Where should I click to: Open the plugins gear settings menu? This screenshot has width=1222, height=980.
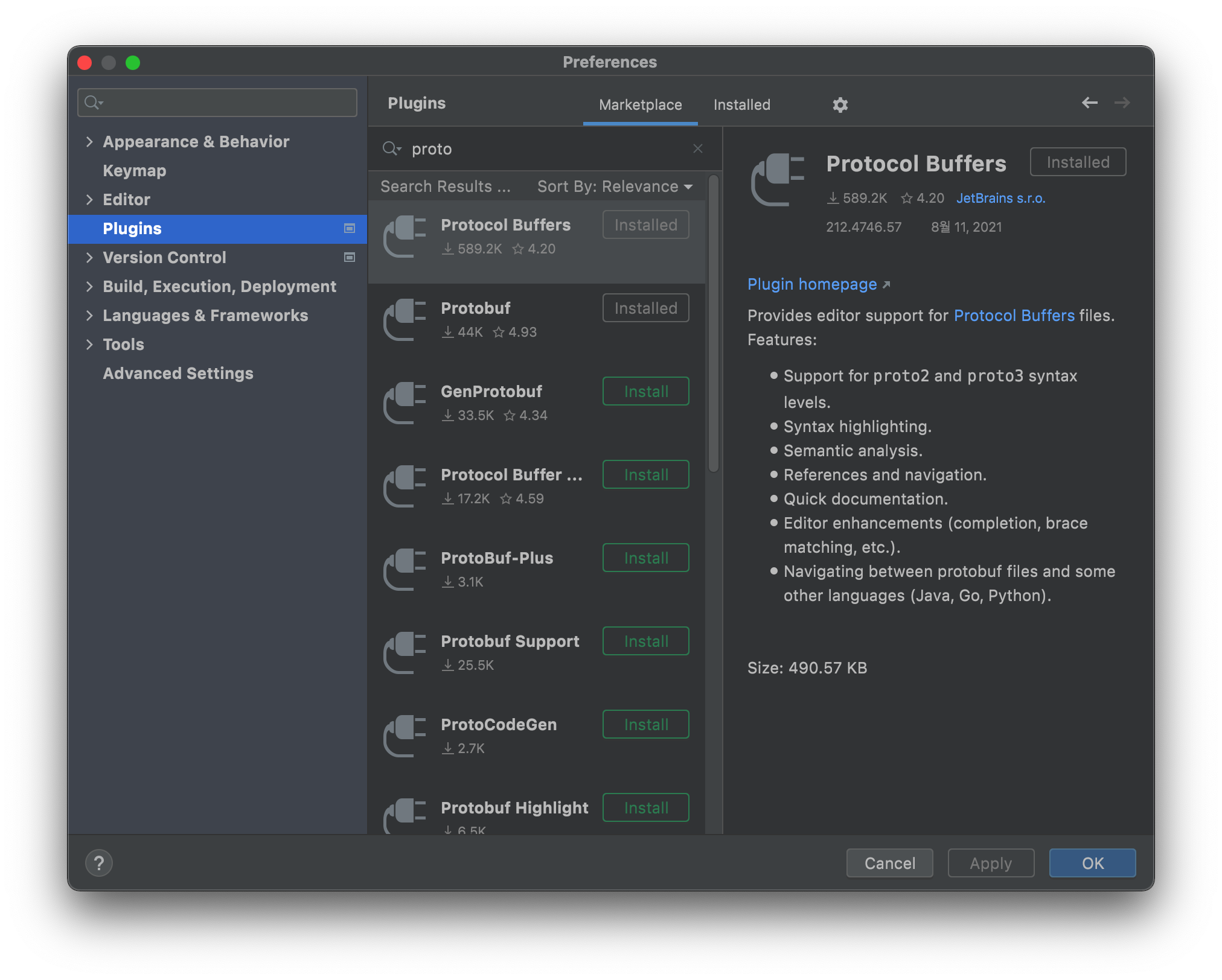pos(840,105)
